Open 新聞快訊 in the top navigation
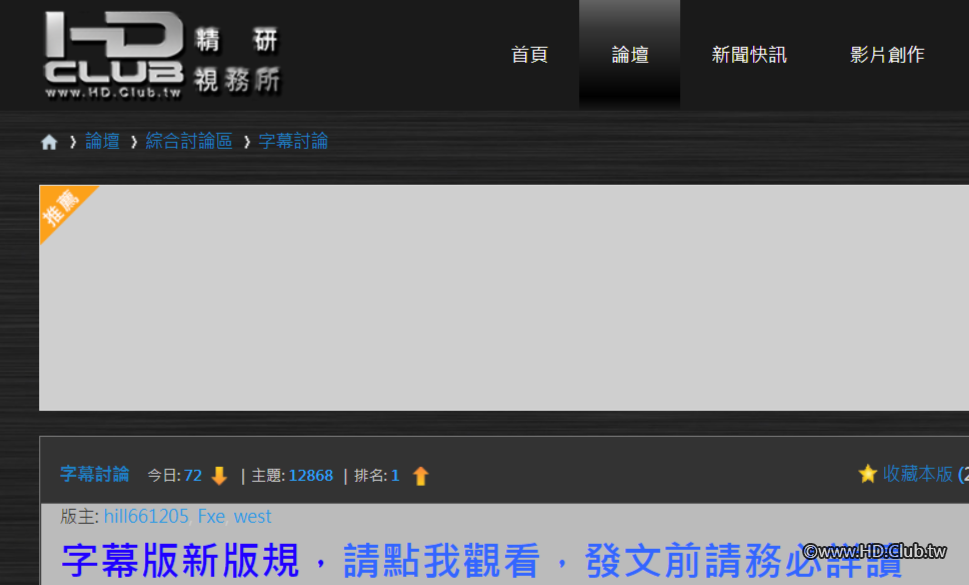969x585 pixels. (x=749, y=55)
